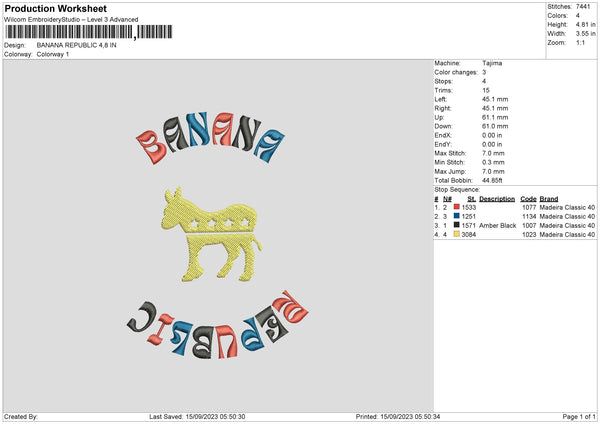Screen dimensions: 600x424
Task: Click the Colorway 1 value
Action: coord(53,54)
